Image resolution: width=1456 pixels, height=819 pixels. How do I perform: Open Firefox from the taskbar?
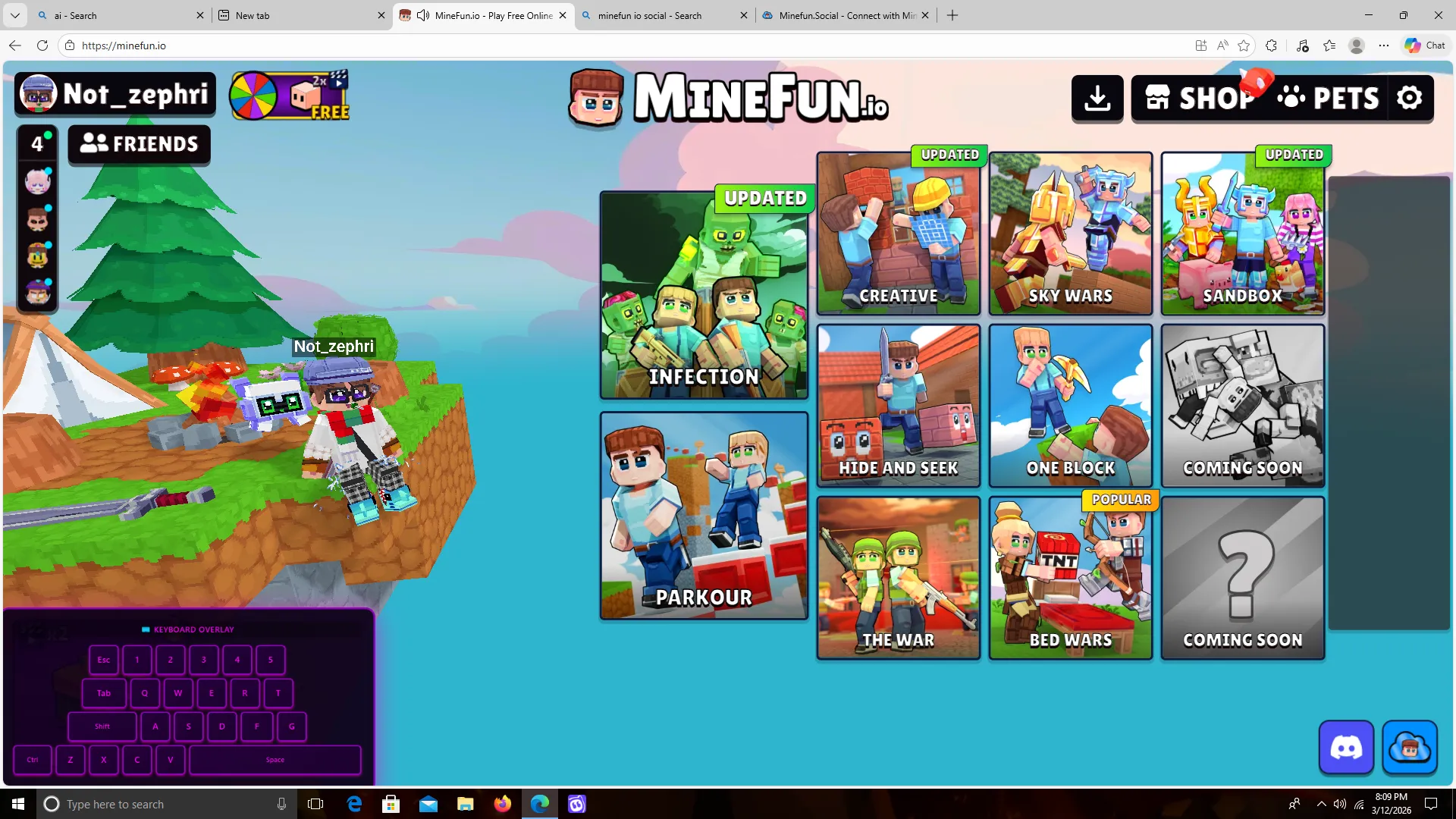502,804
